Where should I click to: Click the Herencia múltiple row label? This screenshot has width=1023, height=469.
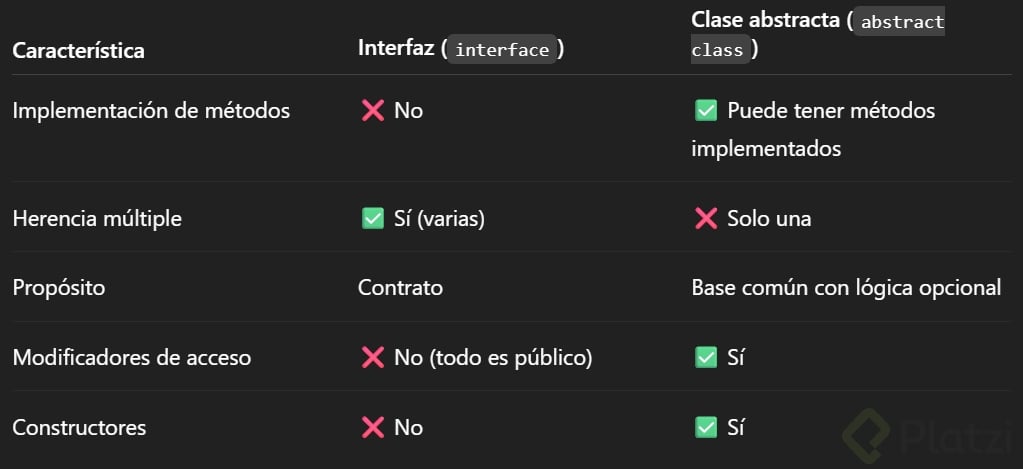pos(97,219)
